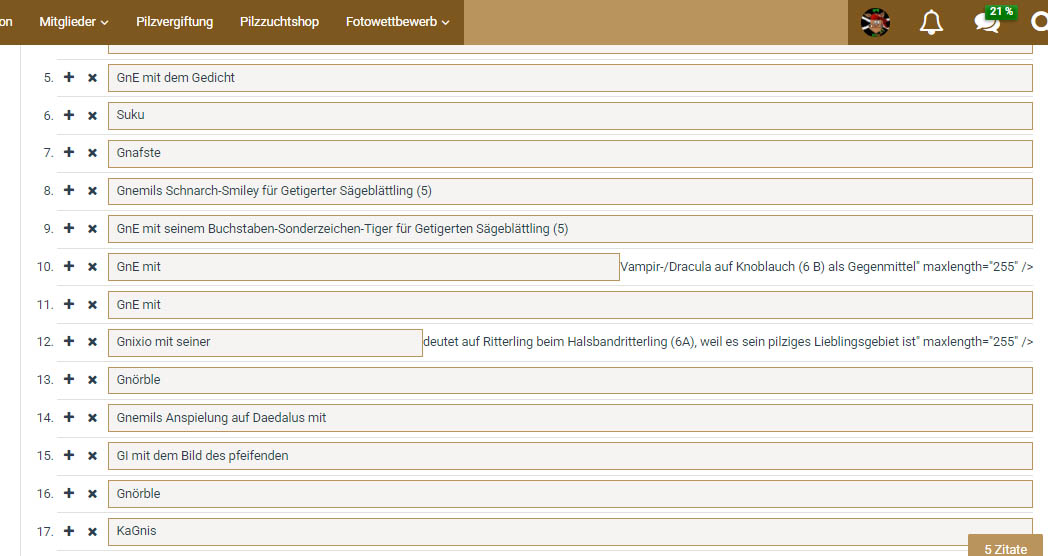
Task: Focus the 'Gnemils Anspielung auf Daedalus mit' field
Action: [569, 418]
